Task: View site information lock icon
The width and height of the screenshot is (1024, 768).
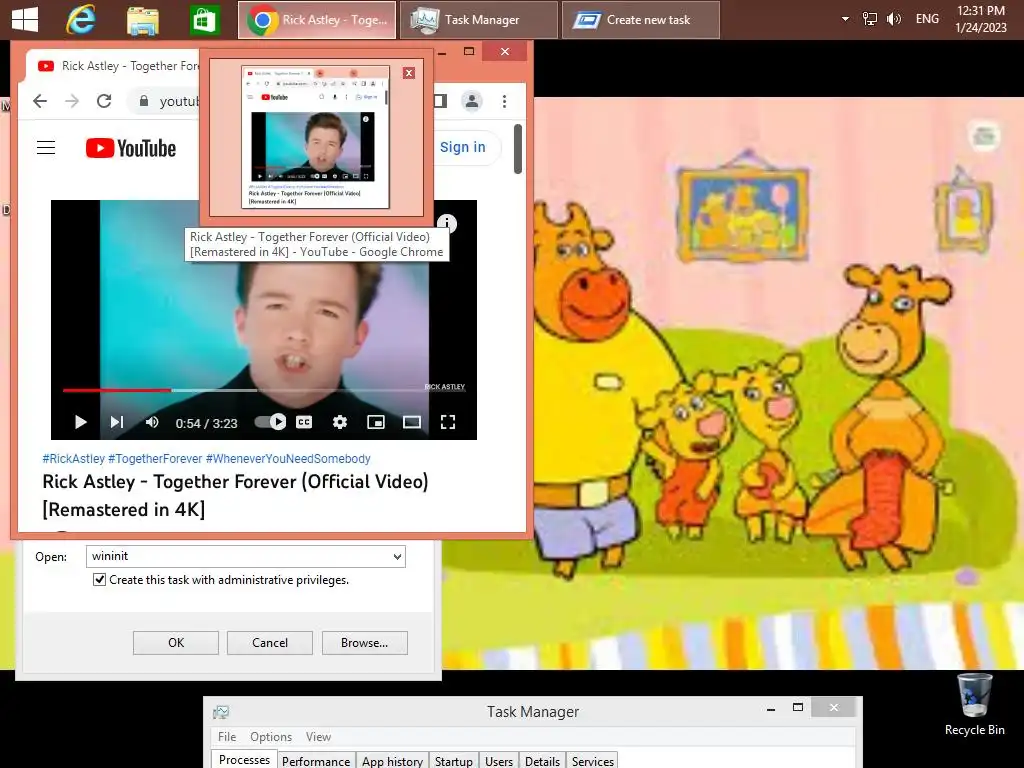Action: tap(144, 101)
